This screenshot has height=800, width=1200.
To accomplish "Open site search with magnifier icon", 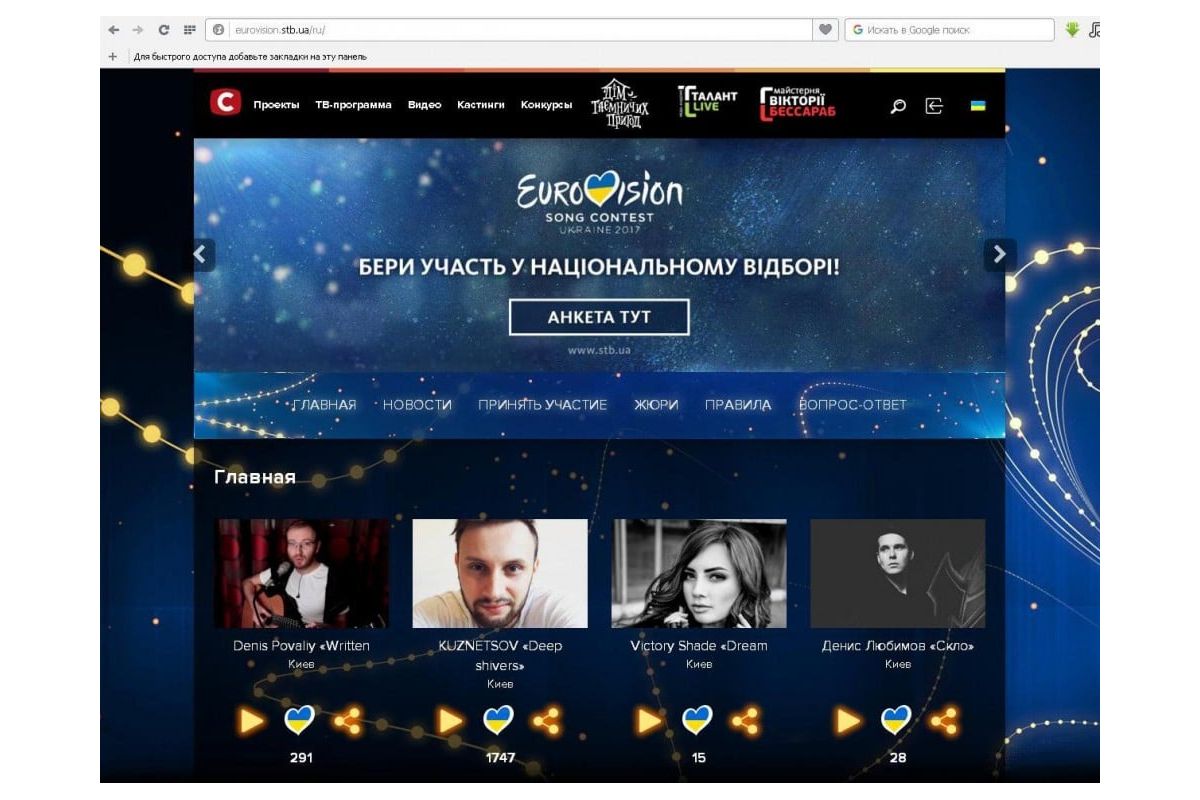I will 898,105.
